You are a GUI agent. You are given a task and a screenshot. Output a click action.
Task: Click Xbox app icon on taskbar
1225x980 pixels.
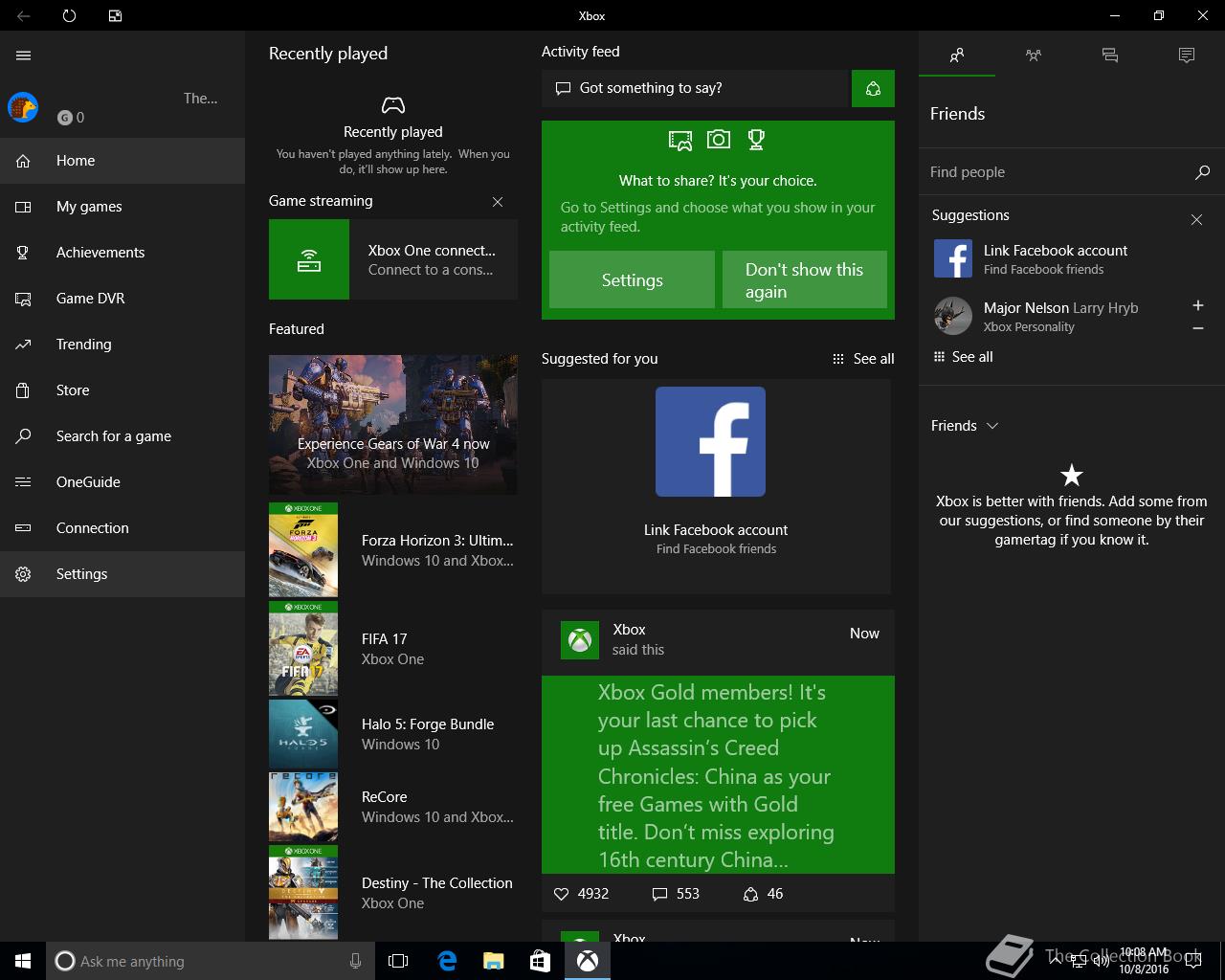click(587, 961)
